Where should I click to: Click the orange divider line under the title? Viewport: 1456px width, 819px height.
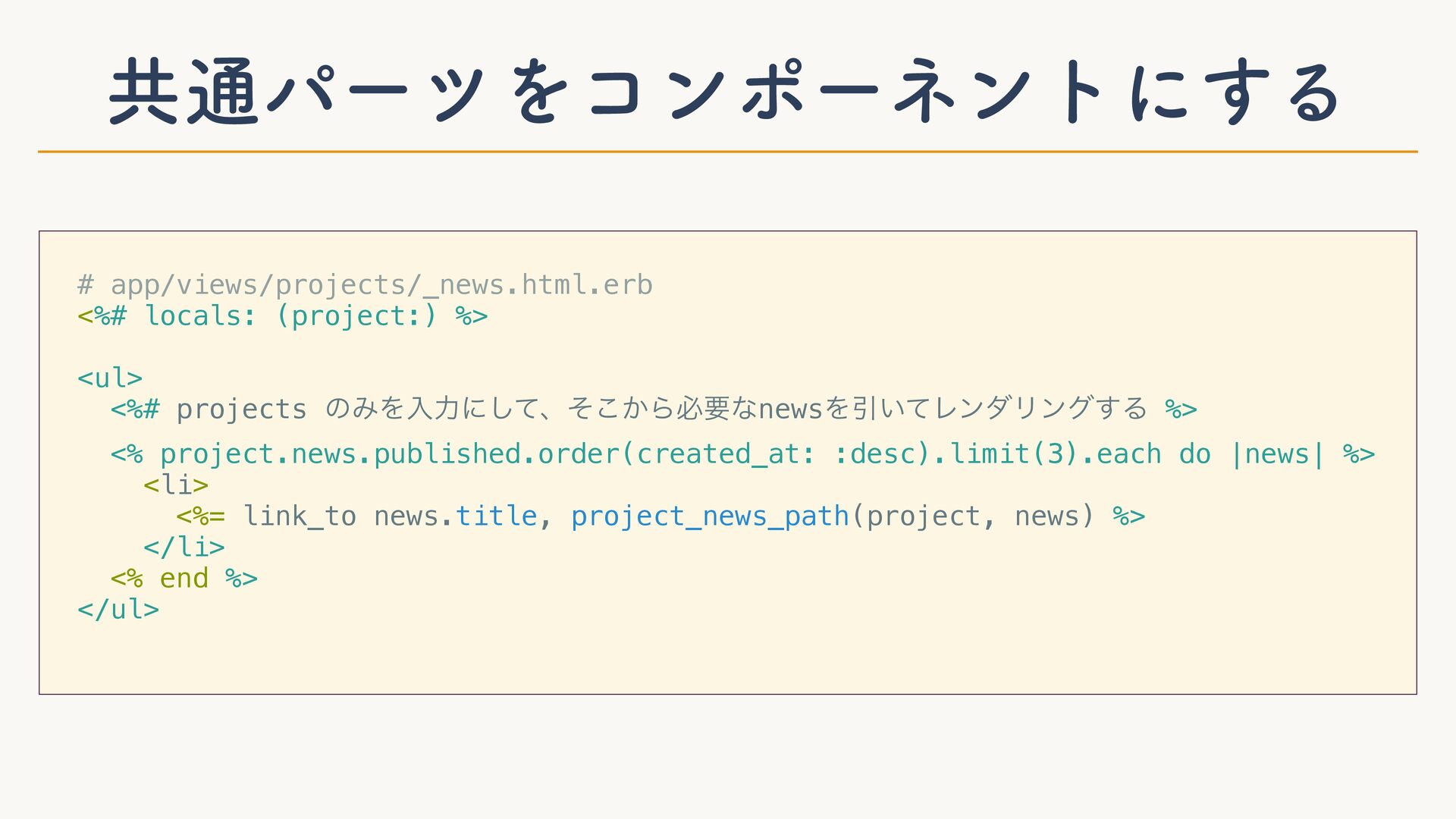pos(728,152)
